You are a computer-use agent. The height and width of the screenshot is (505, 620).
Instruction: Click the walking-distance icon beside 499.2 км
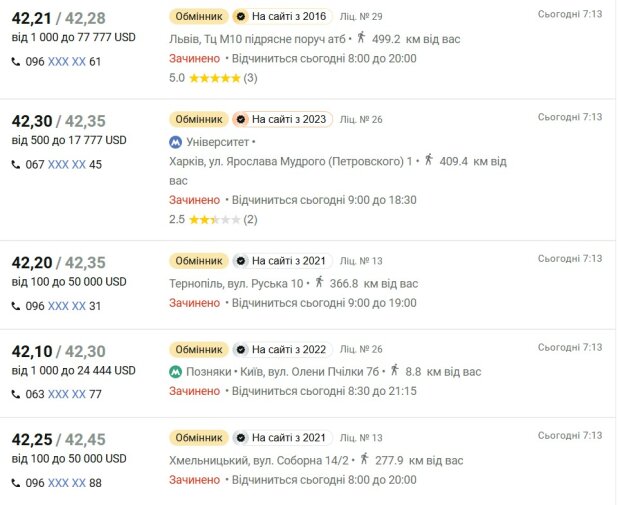[361, 37]
